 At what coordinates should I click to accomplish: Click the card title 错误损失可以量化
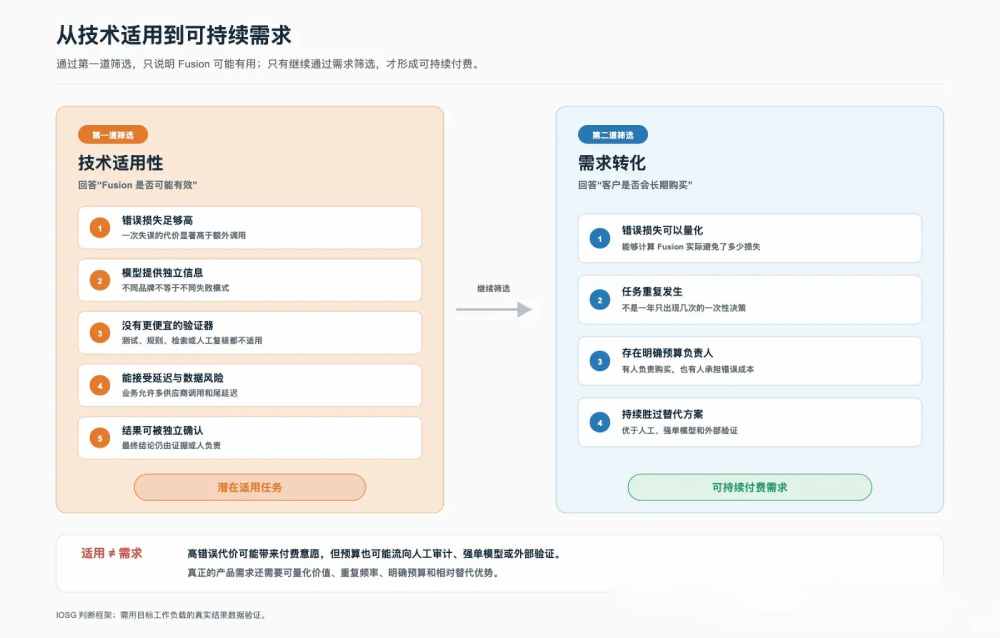[x=663, y=230]
